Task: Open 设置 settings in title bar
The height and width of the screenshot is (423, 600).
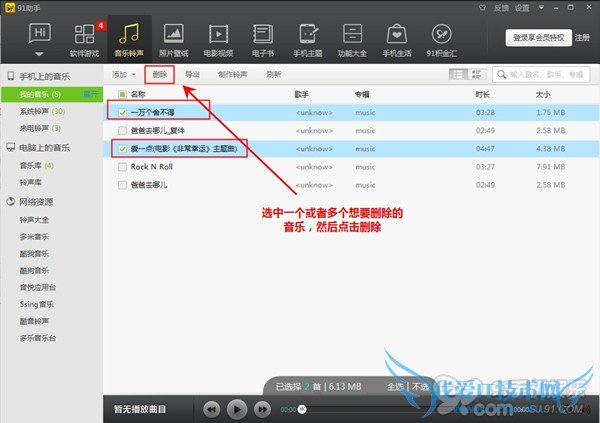Action: click(522, 8)
